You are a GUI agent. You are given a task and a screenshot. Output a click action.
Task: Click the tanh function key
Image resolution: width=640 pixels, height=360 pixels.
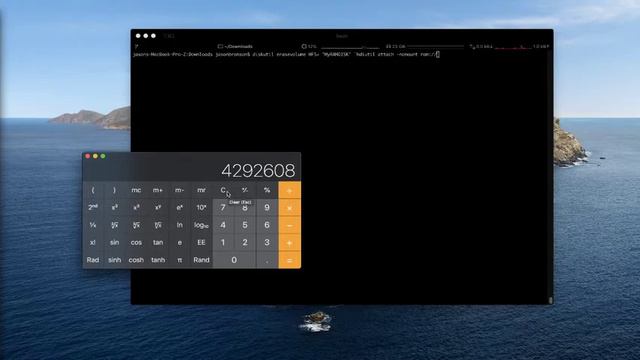158,260
